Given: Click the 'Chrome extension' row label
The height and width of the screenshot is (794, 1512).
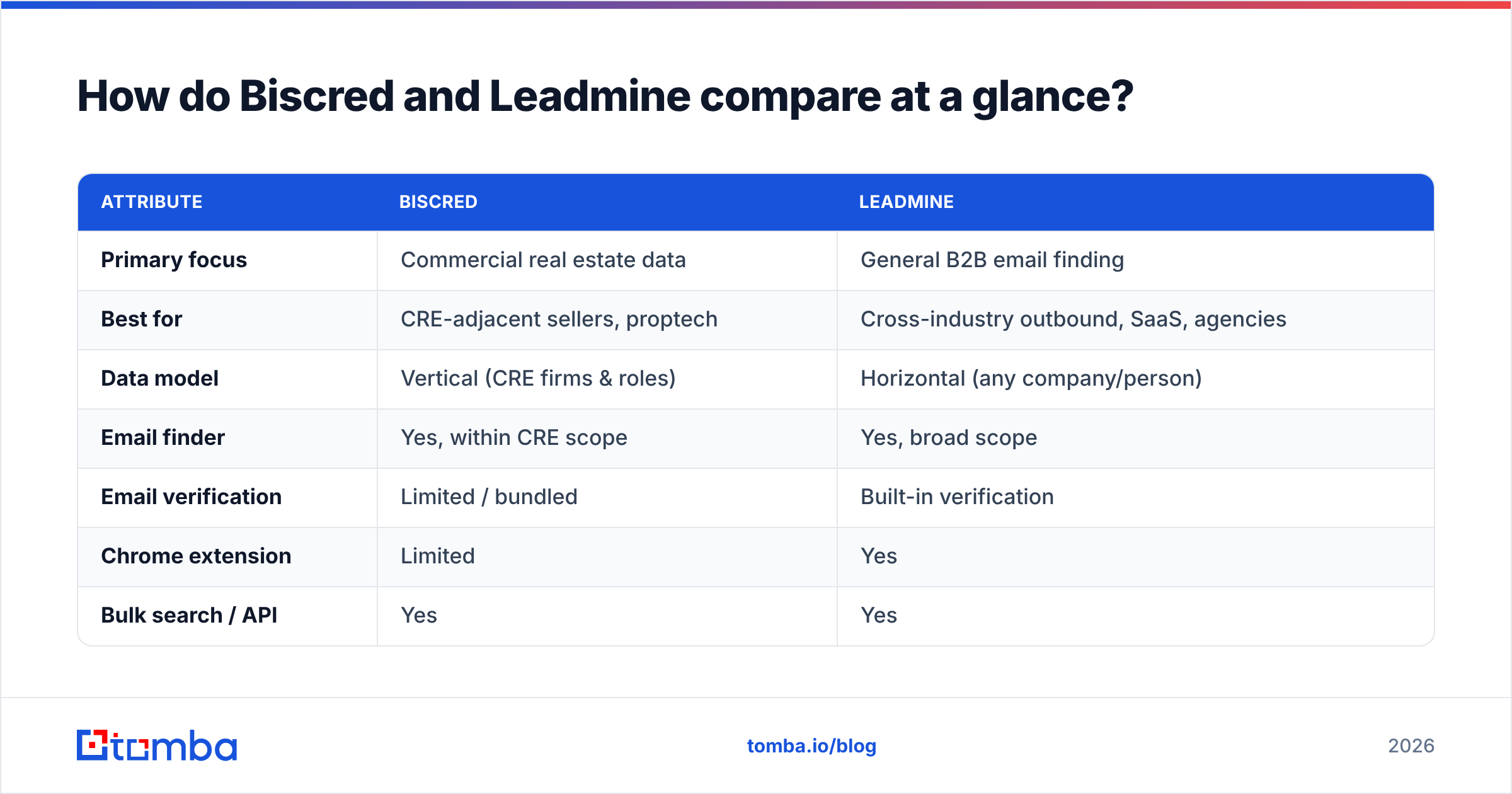Looking at the screenshot, I should pos(197,556).
